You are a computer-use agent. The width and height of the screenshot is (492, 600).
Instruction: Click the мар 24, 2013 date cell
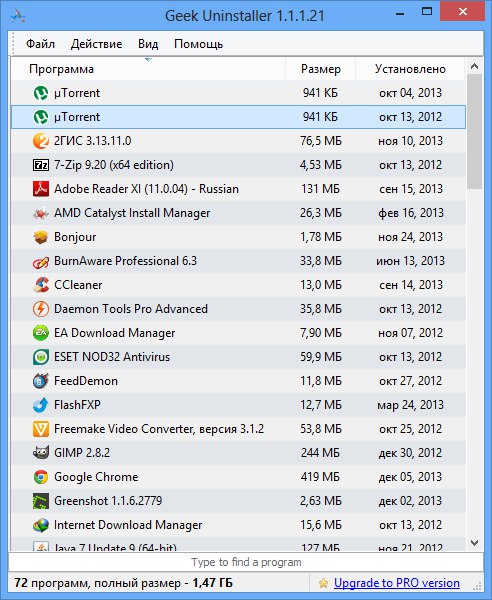410,405
